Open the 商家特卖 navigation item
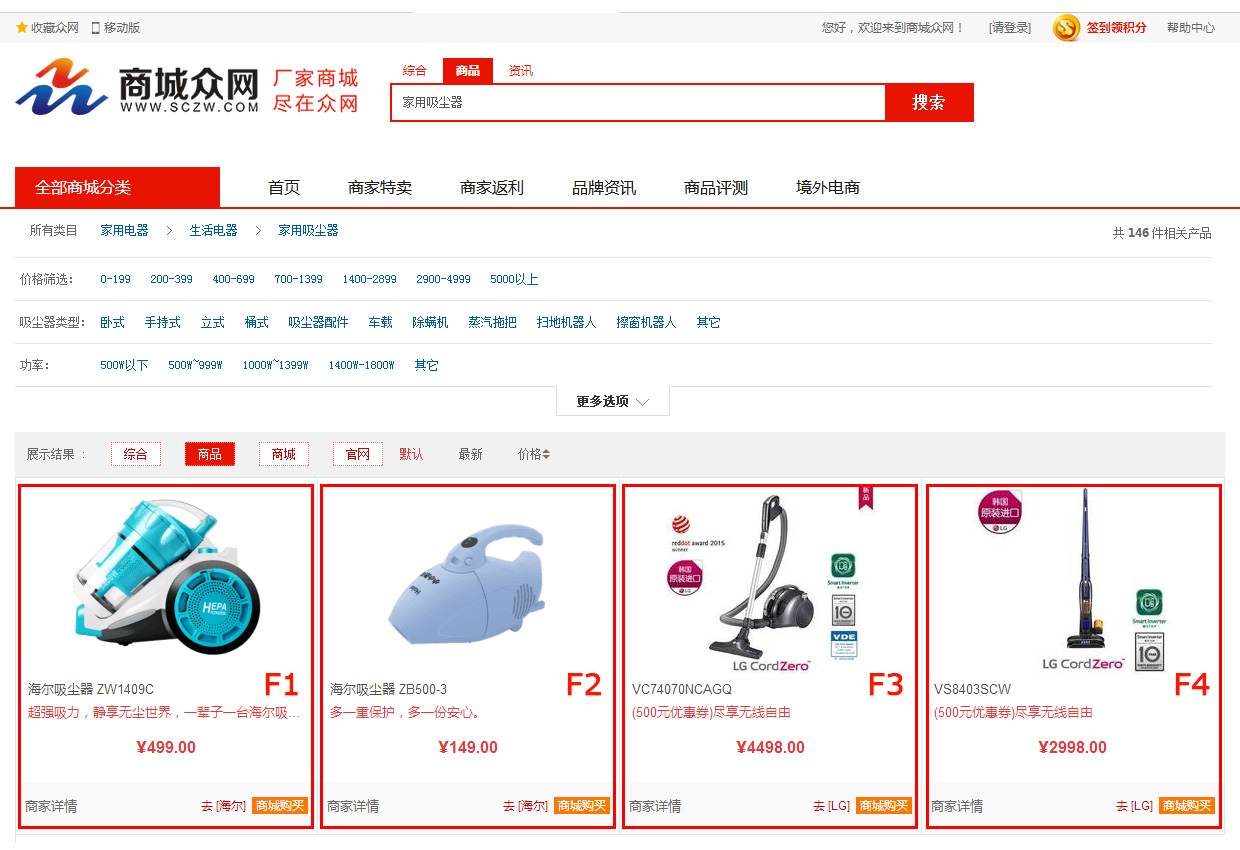The image size is (1240, 850). 380,187
